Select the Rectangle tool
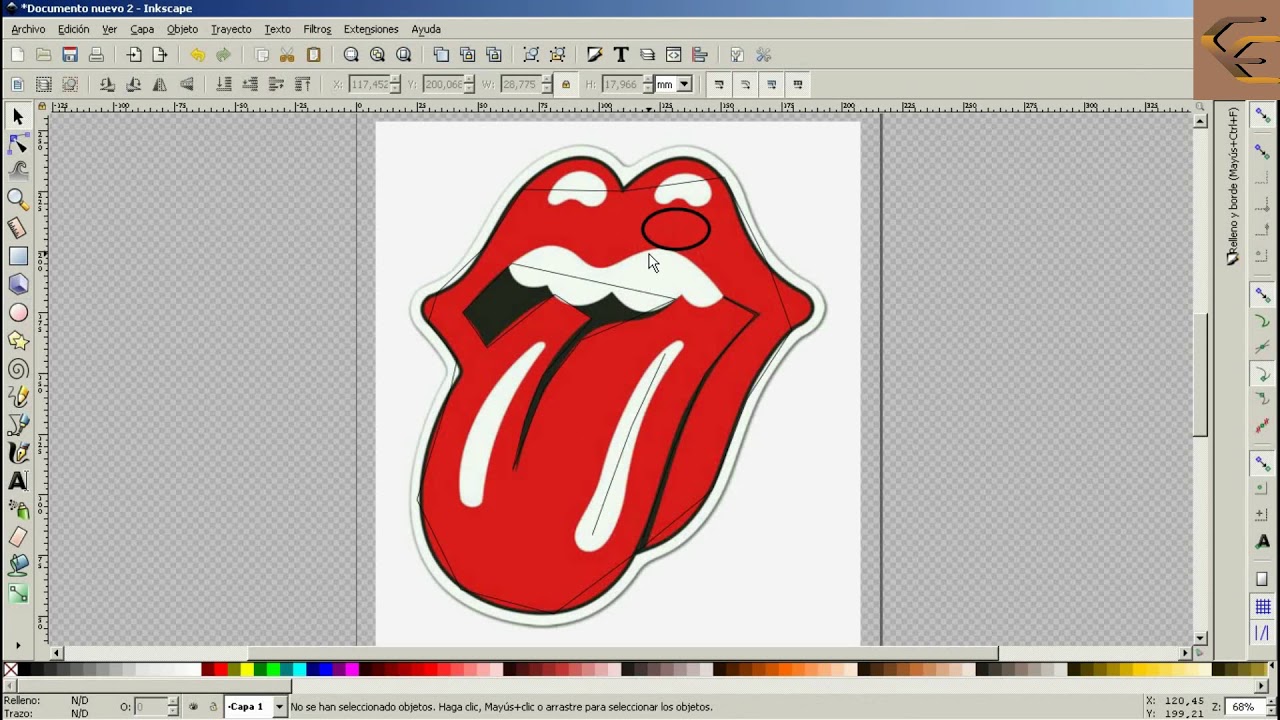Screen dimensions: 1280x720 pyautogui.click(x=18, y=256)
